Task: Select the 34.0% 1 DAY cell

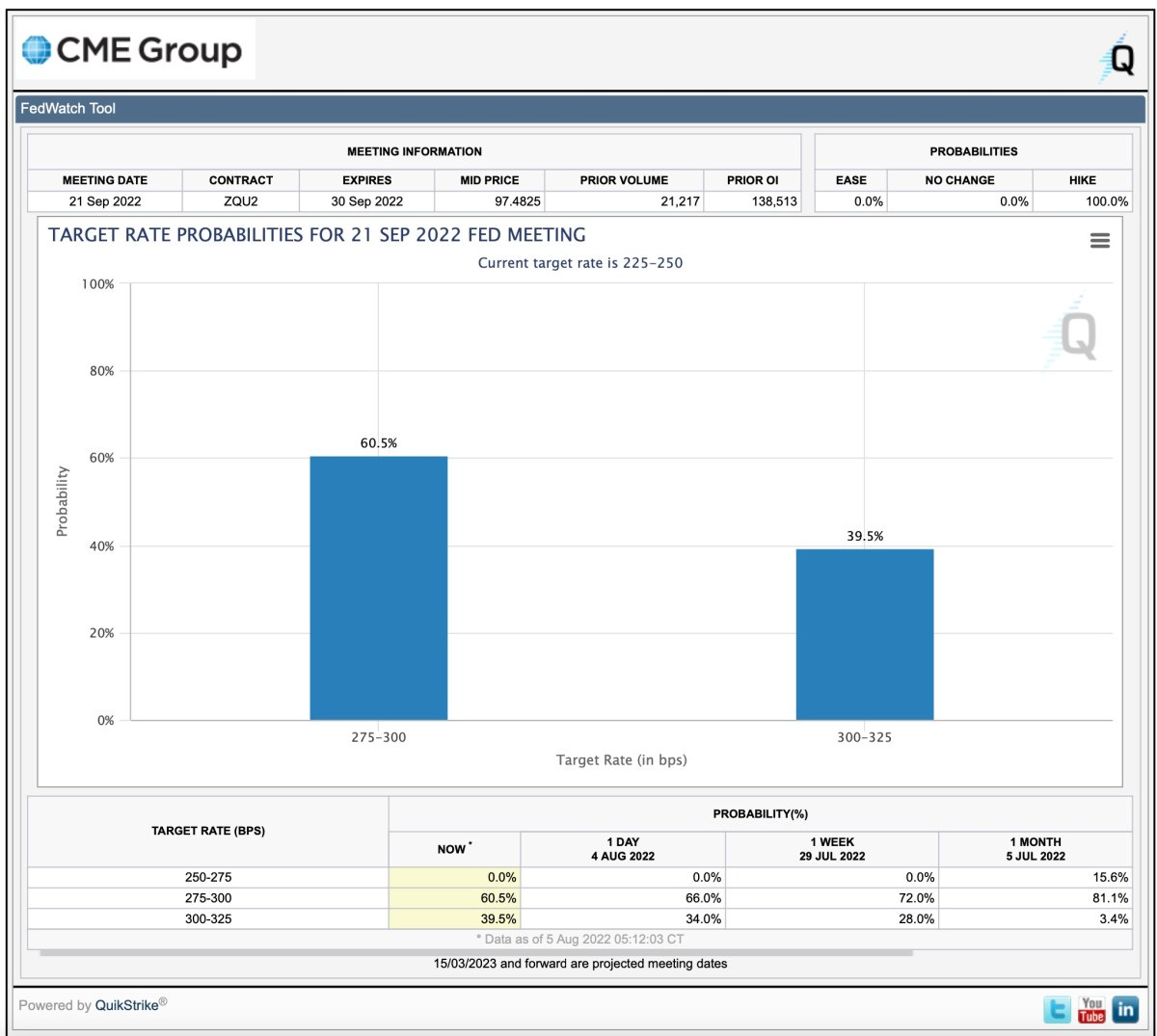Action: [x=623, y=919]
